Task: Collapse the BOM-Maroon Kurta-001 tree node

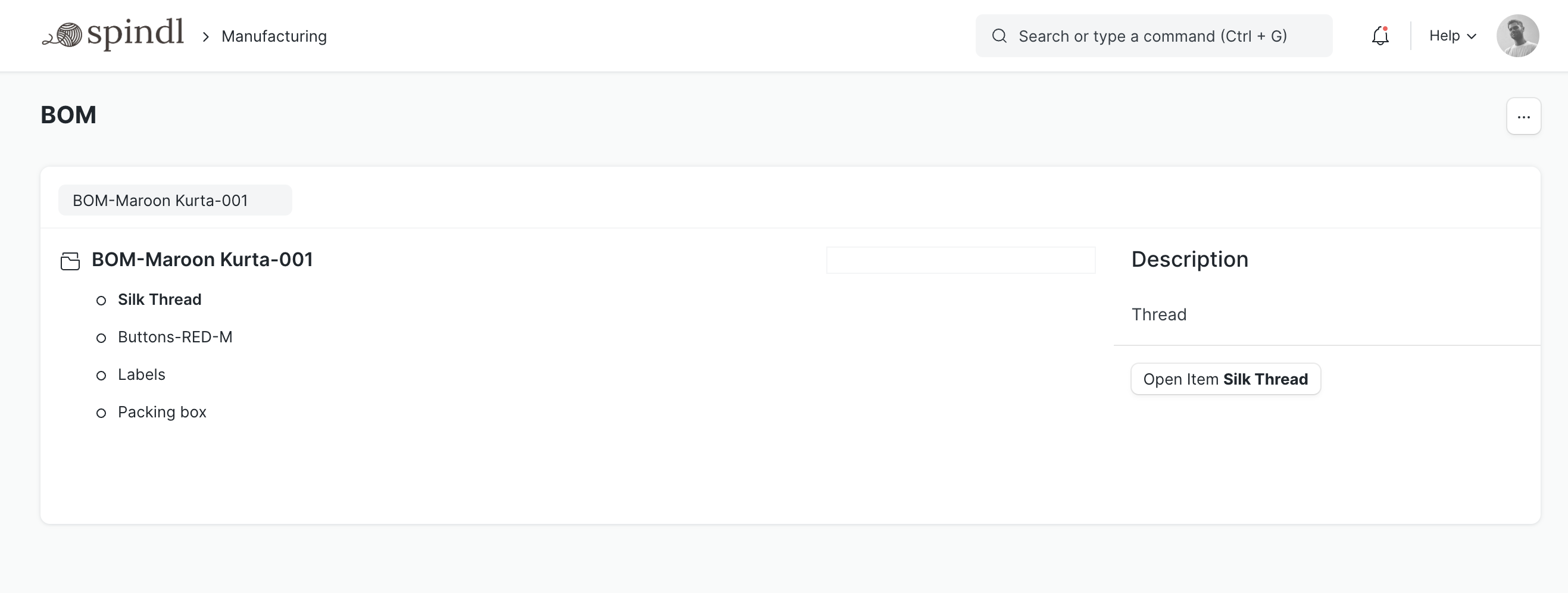Action: click(201, 260)
